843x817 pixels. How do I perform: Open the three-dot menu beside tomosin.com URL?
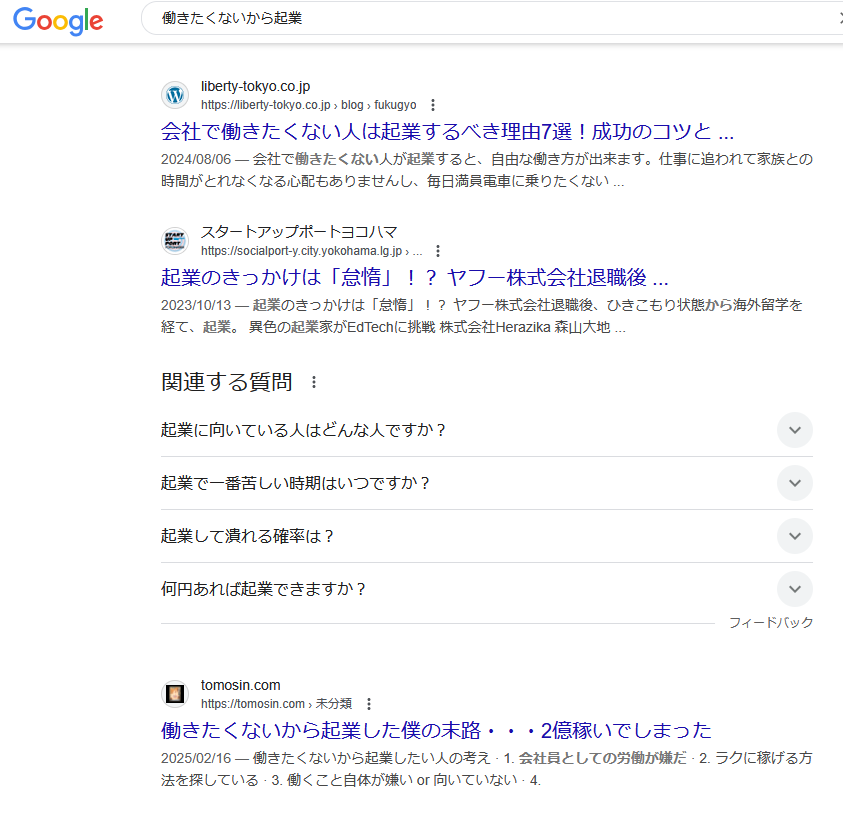[x=369, y=704]
